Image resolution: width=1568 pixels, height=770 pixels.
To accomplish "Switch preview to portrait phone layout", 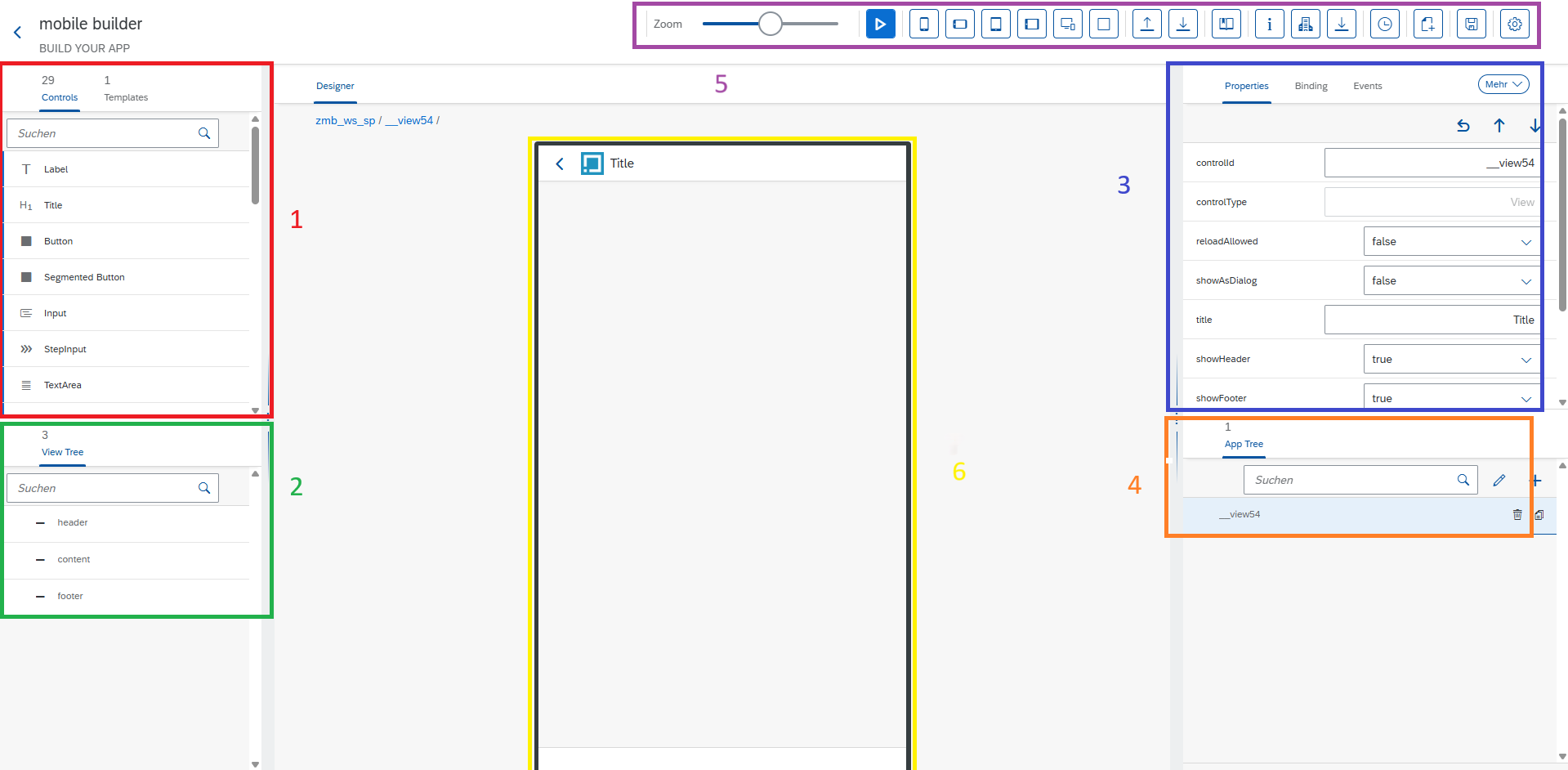I will coord(924,25).
